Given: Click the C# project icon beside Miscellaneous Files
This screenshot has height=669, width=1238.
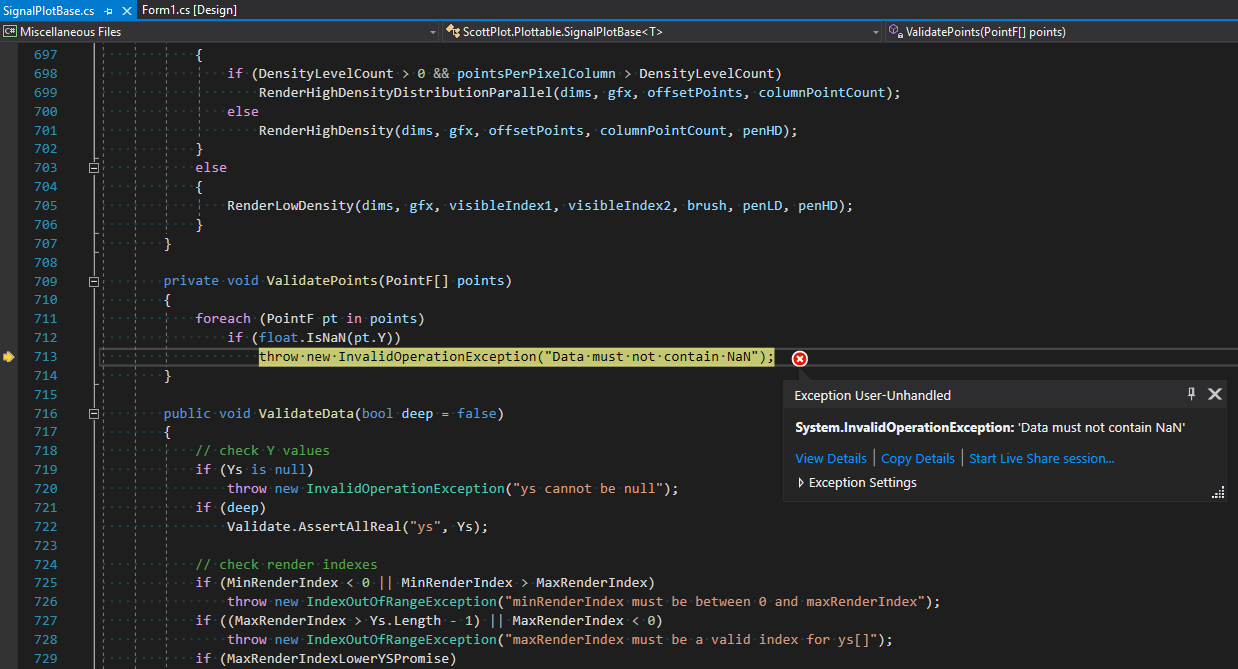Looking at the screenshot, I should (x=9, y=31).
